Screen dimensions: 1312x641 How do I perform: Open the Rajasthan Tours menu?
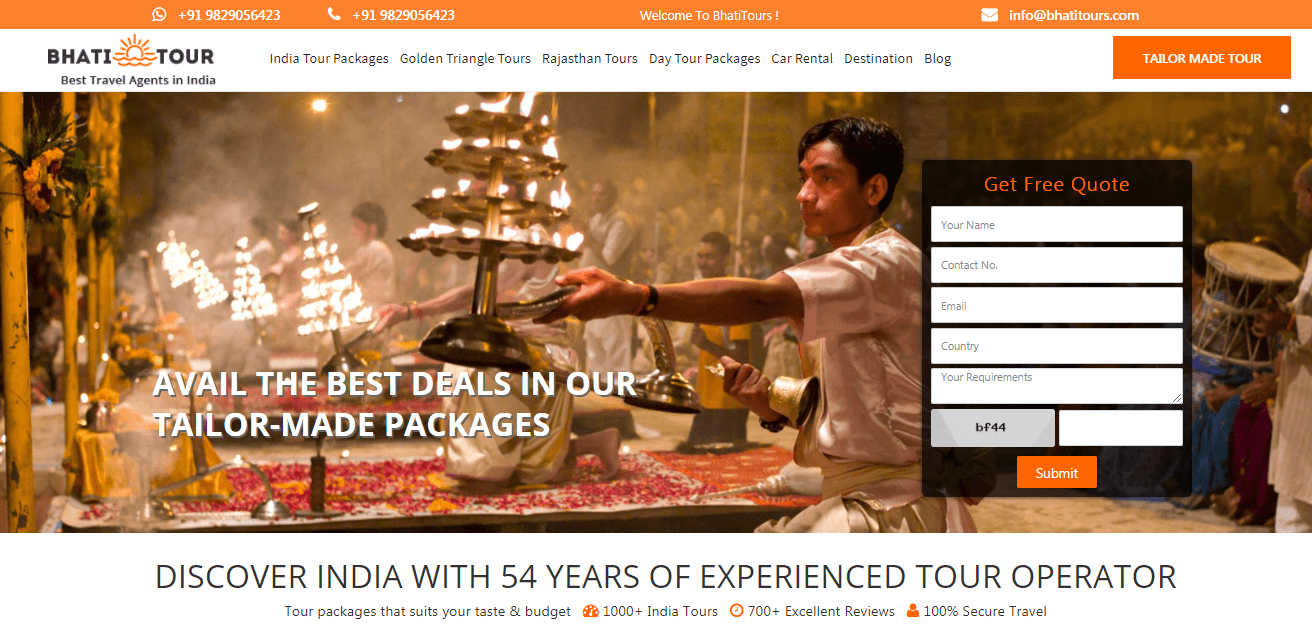point(590,59)
